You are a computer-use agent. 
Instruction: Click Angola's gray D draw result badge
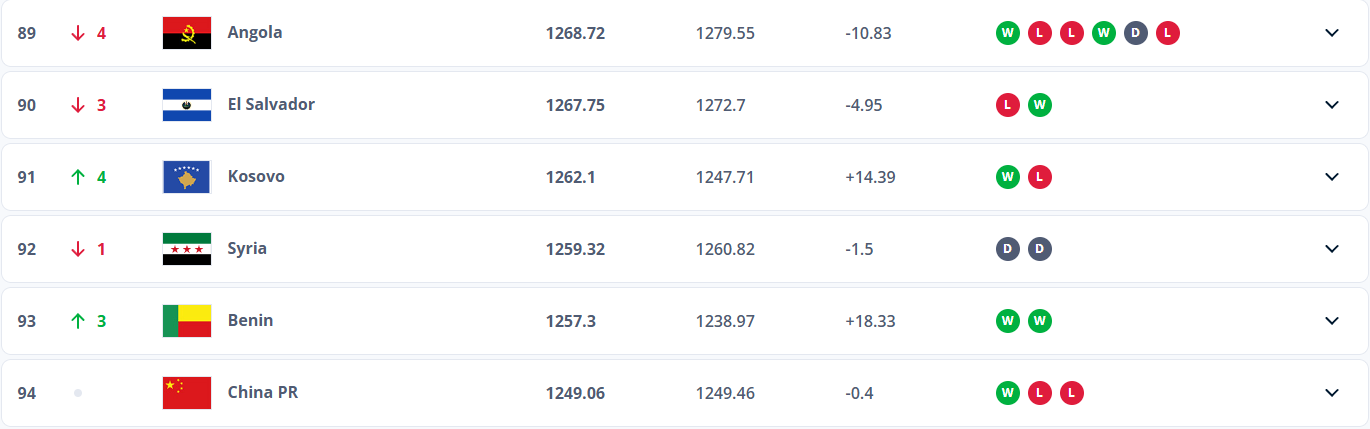click(1136, 33)
